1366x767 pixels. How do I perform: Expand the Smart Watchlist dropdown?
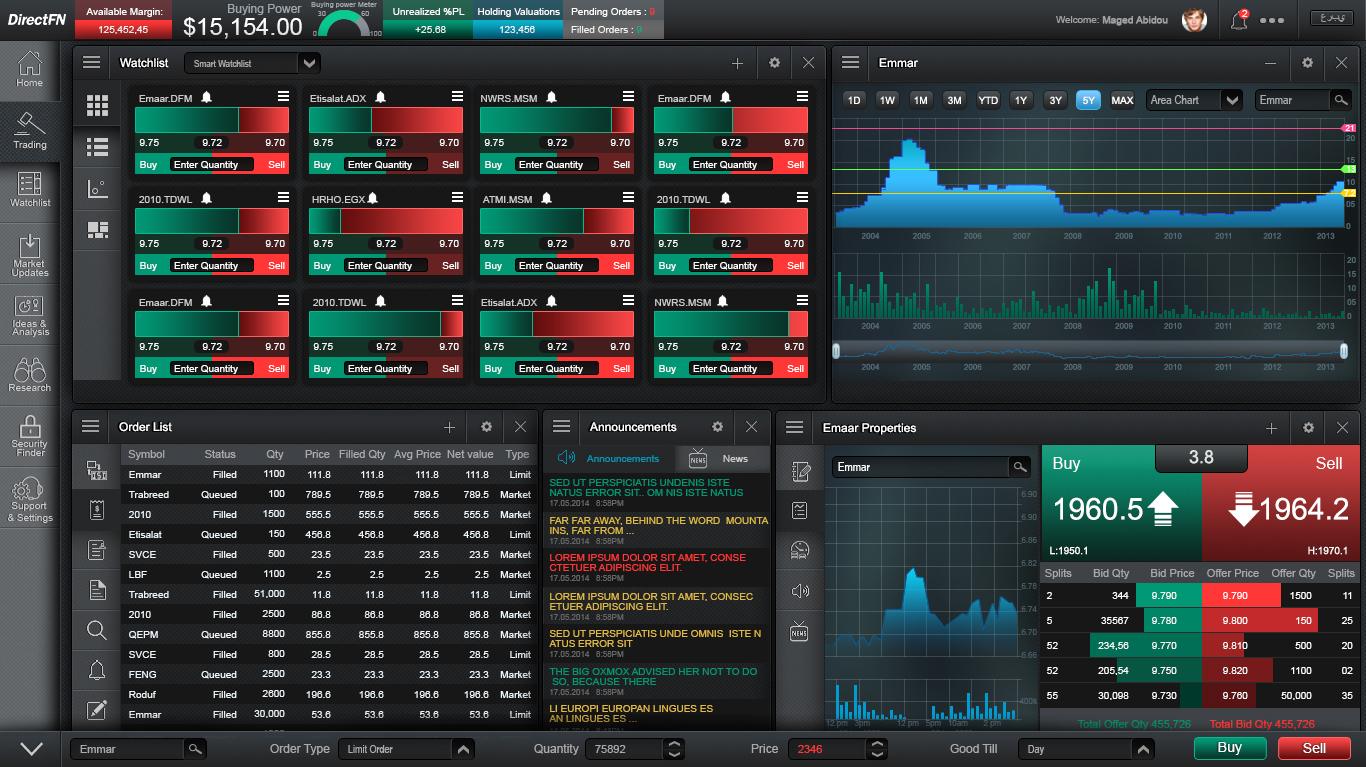pos(309,63)
